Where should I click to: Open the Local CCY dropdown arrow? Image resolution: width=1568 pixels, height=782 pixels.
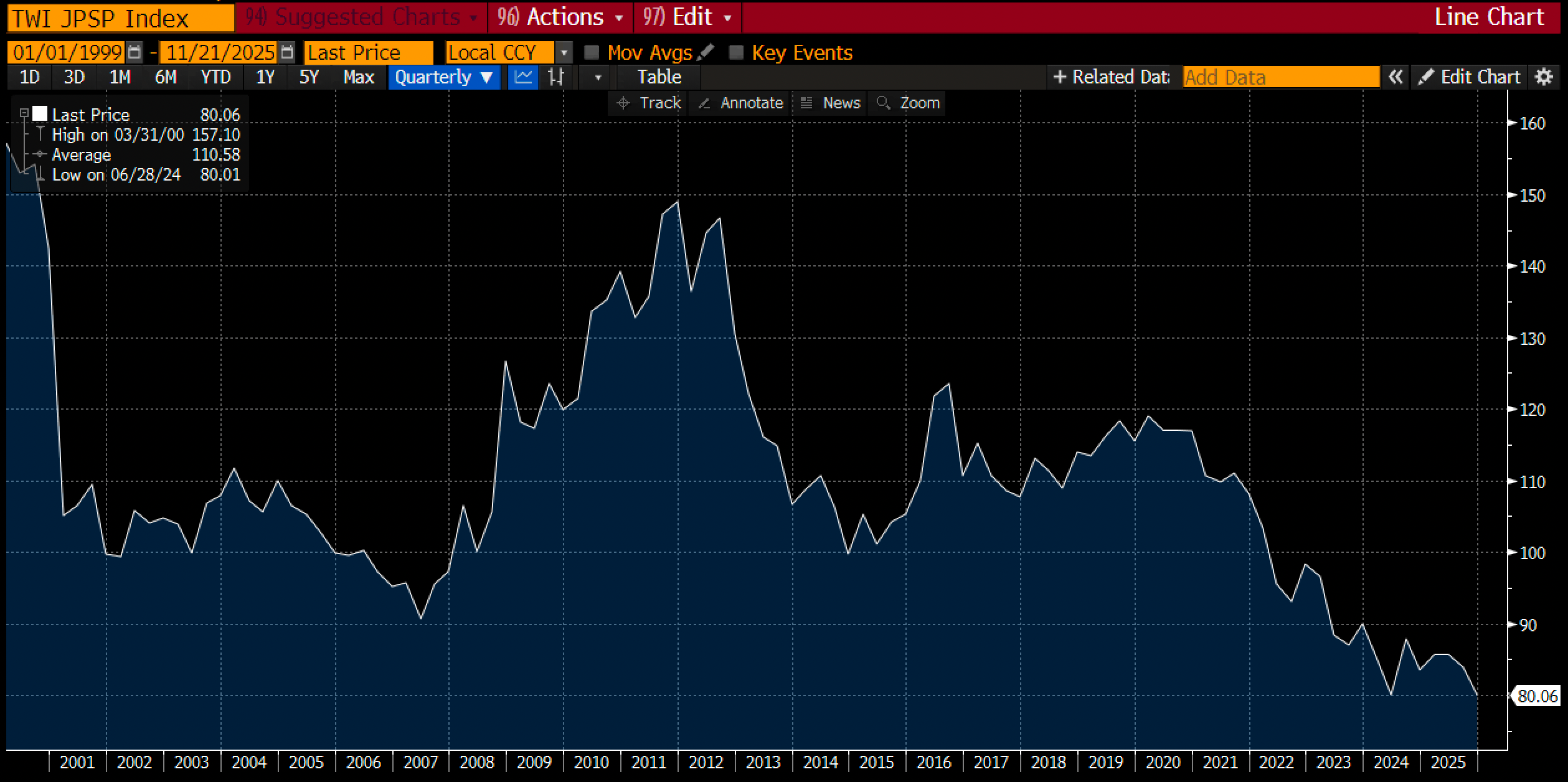click(564, 52)
